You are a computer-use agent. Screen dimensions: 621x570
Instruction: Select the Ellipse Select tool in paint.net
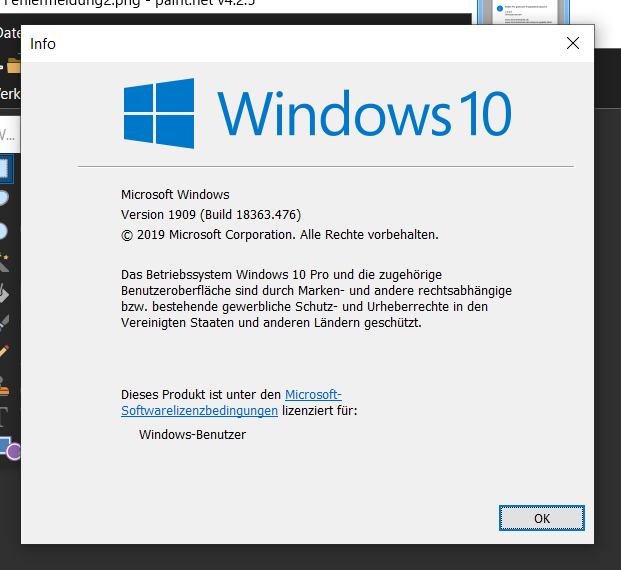4,231
